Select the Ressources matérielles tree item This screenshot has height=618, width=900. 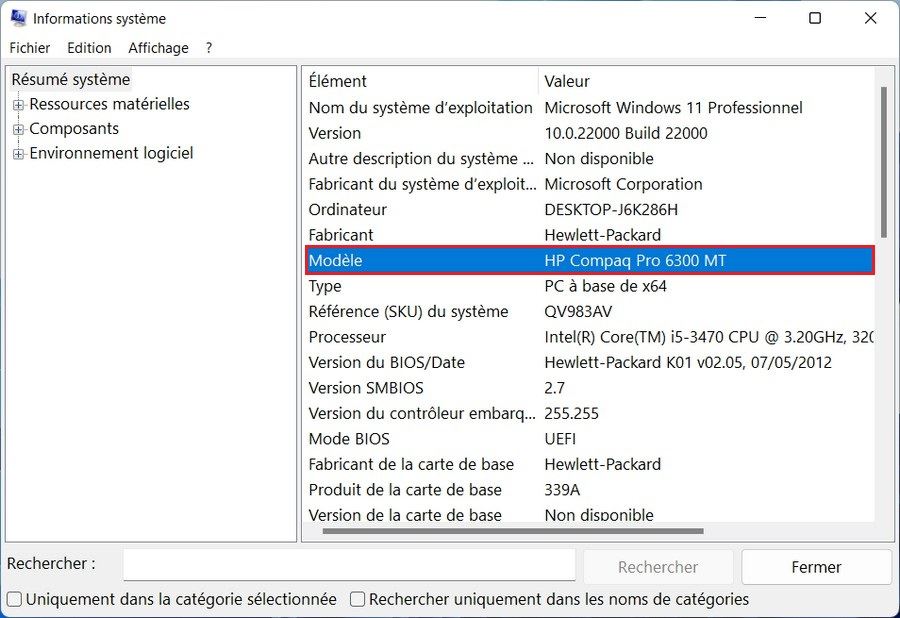pos(109,104)
